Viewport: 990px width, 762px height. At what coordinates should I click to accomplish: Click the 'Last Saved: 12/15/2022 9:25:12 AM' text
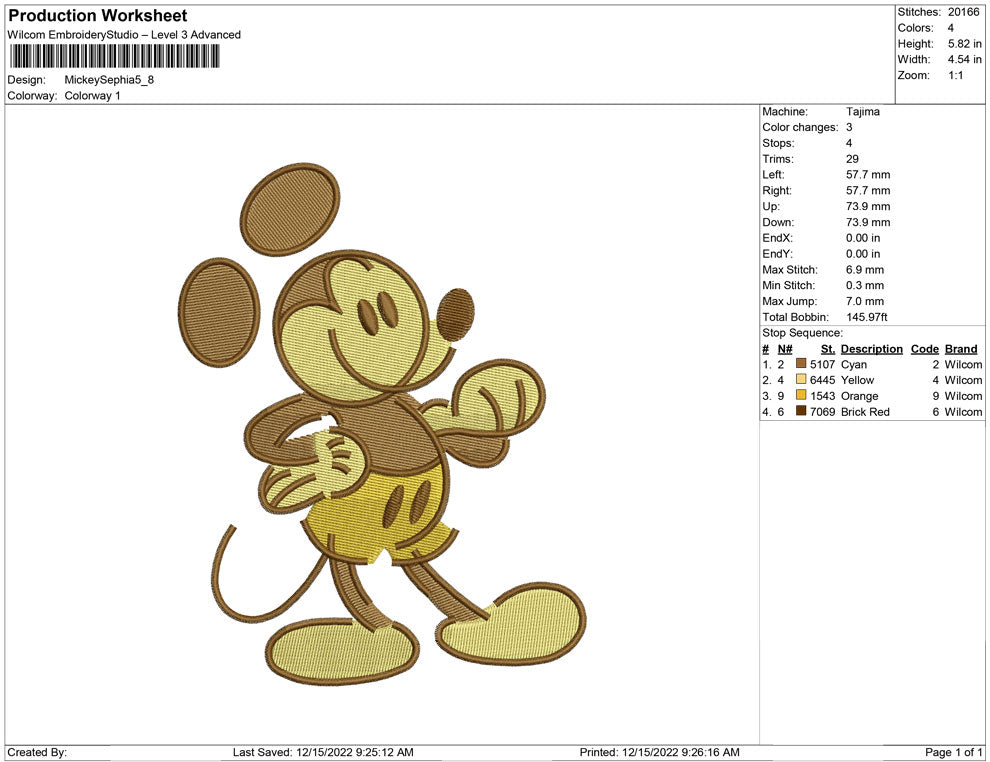click(323, 752)
